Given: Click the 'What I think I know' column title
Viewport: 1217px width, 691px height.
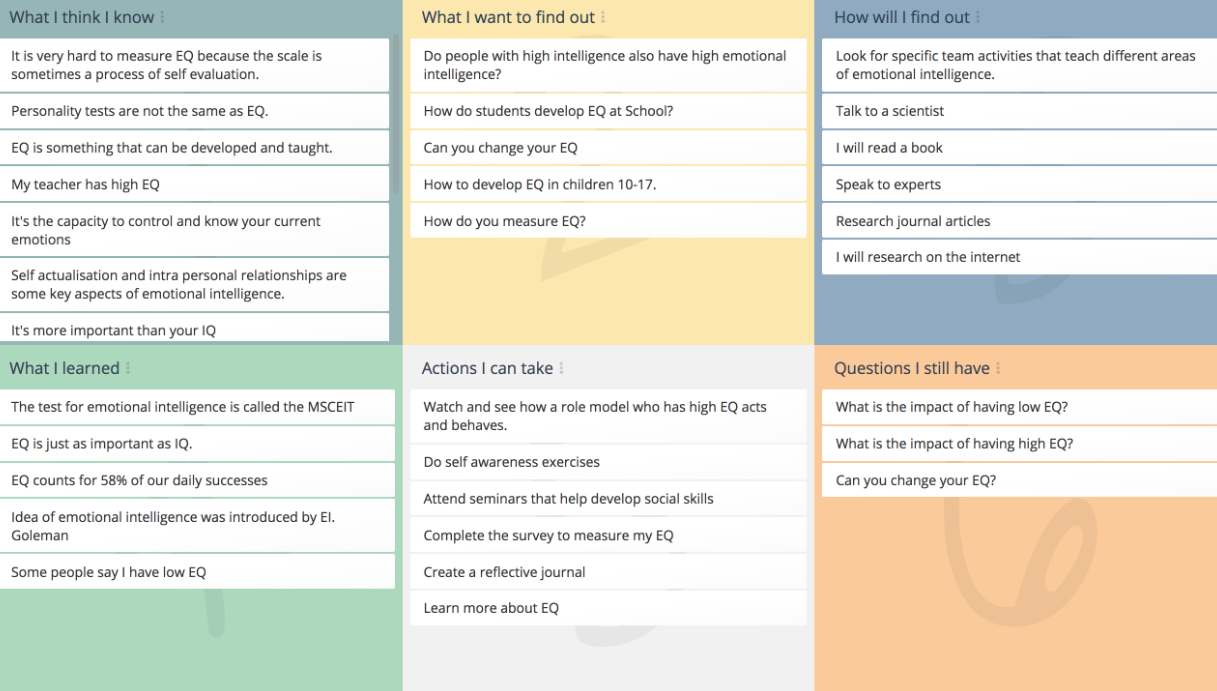Looking at the screenshot, I should point(82,17).
